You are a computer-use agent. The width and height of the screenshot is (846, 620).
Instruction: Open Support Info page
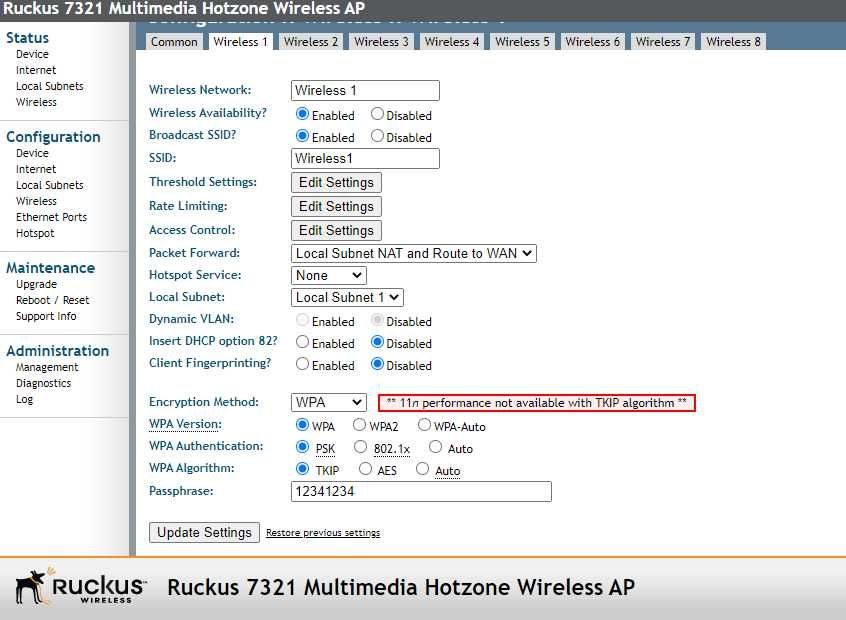tap(46, 316)
